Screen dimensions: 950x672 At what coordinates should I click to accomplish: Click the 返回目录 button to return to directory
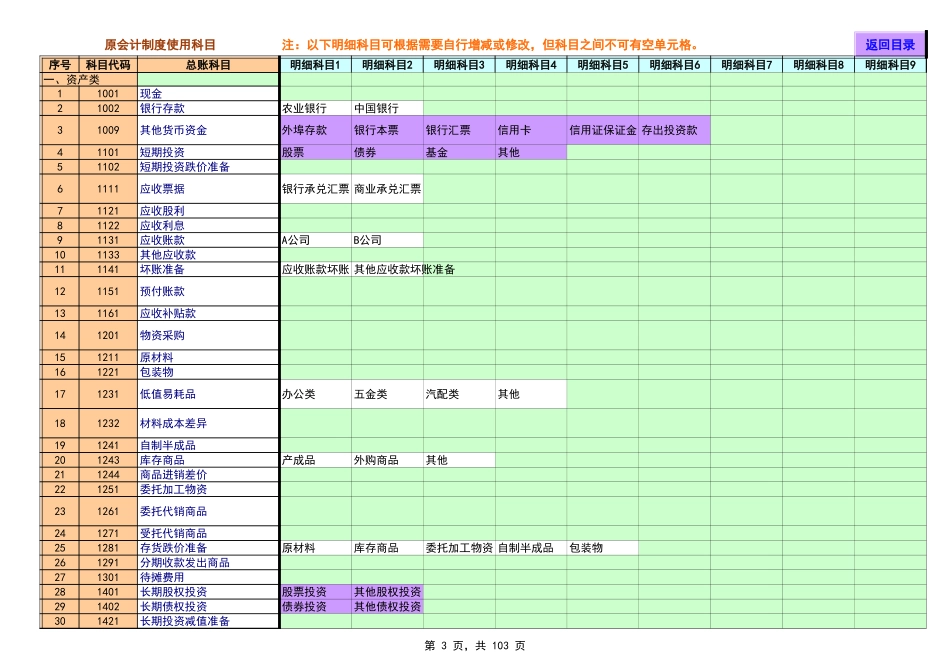(x=888, y=42)
